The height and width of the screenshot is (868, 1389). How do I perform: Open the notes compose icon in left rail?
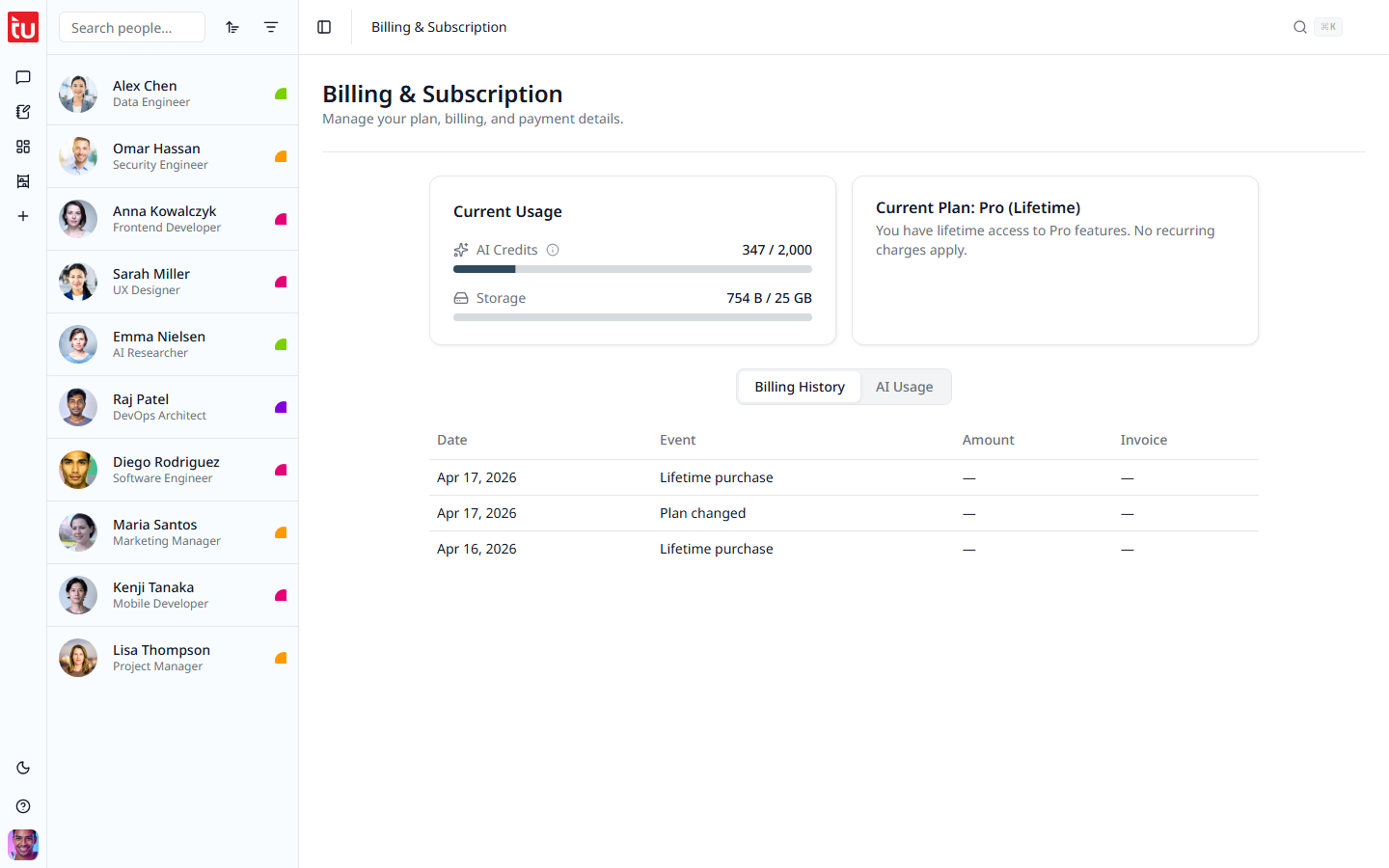tap(23, 112)
